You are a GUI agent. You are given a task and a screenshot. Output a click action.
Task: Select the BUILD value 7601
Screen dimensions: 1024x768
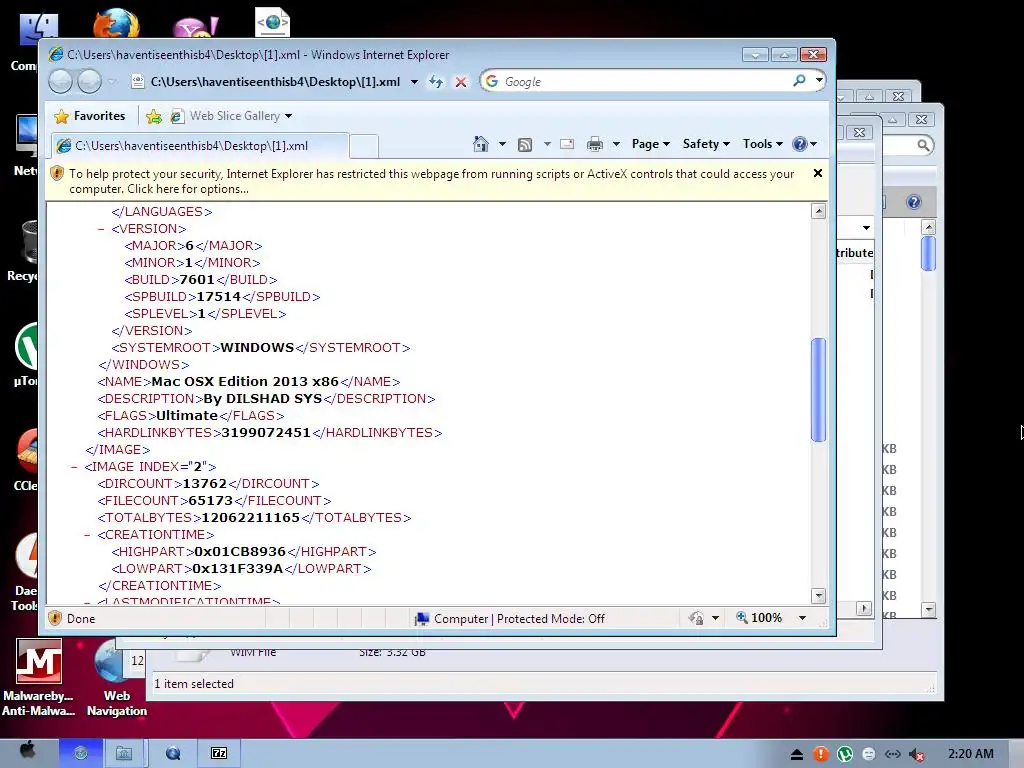[197, 280]
